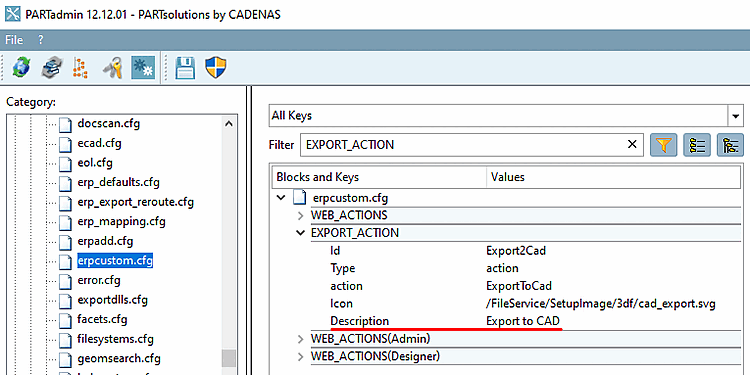Expand the WEB_ACTIONS(Designer) block
Image resolution: width=750 pixels, height=375 pixels.
(300, 357)
